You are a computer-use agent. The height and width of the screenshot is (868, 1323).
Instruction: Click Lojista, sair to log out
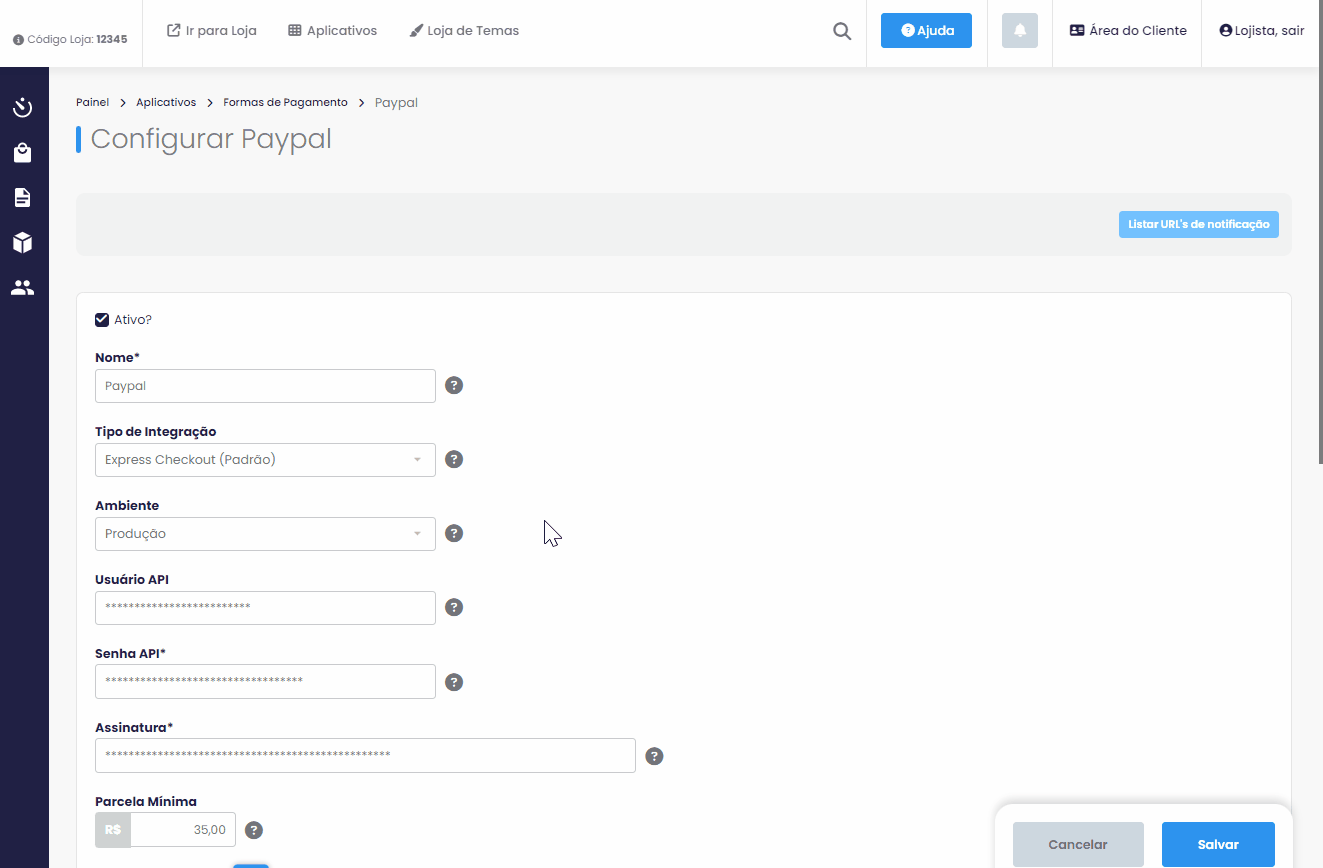[1262, 31]
